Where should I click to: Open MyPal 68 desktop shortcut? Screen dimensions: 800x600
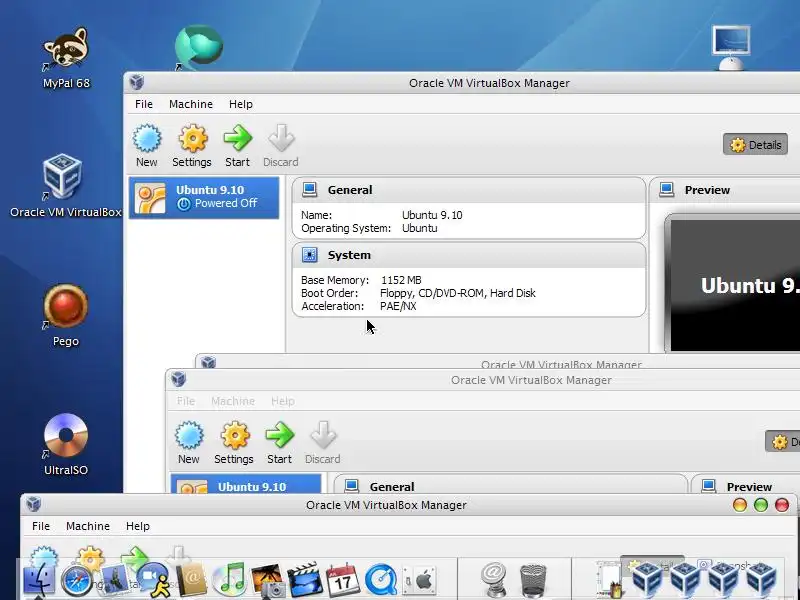tap(66, 58)
